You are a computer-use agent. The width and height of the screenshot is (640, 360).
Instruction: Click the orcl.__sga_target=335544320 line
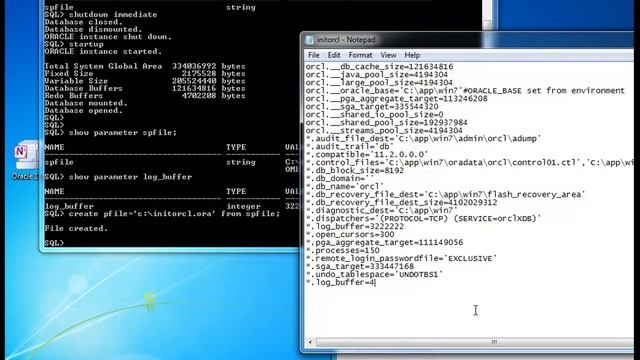pyautogui.click(x=372, y=107)
